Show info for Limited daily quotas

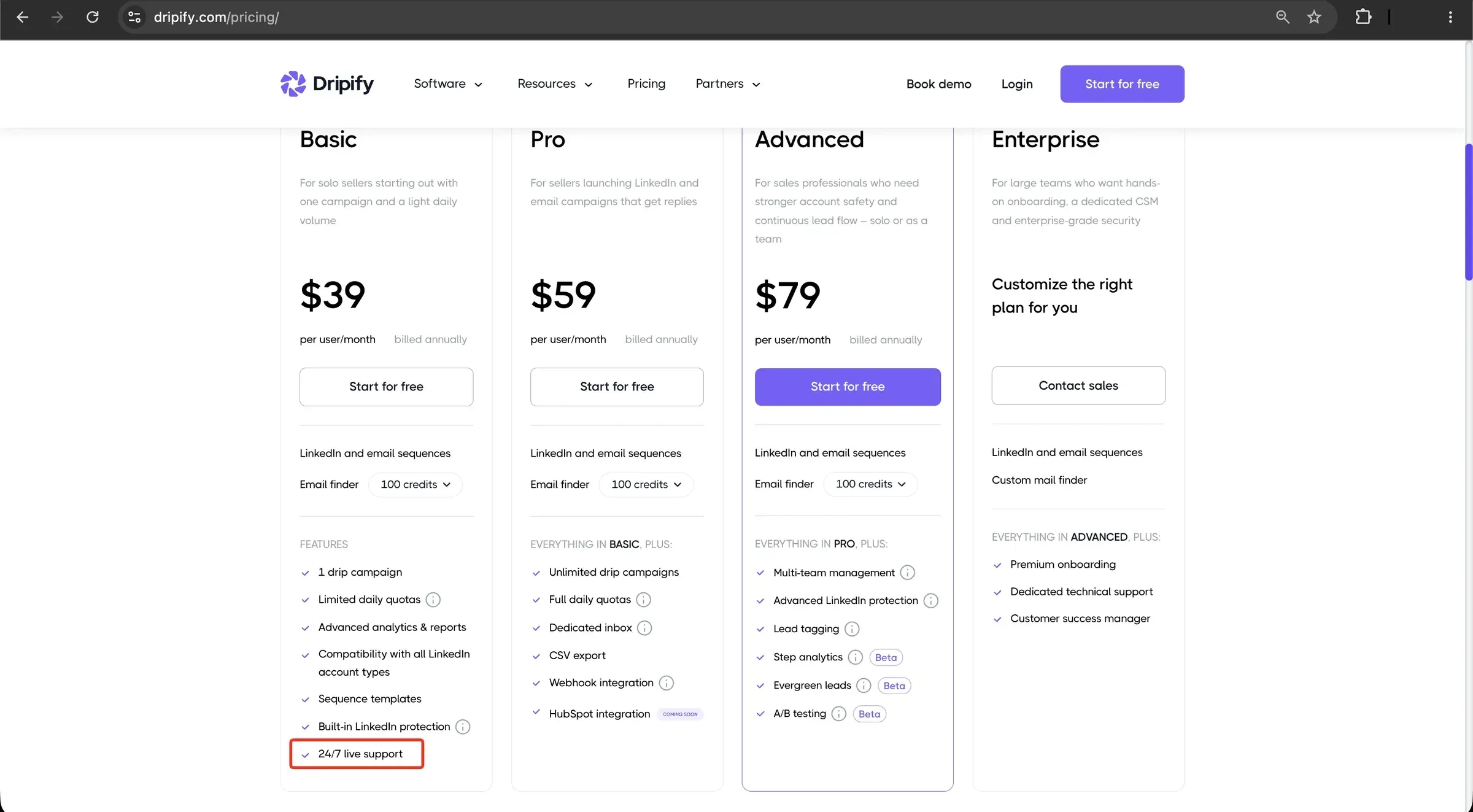click(433, 600)
